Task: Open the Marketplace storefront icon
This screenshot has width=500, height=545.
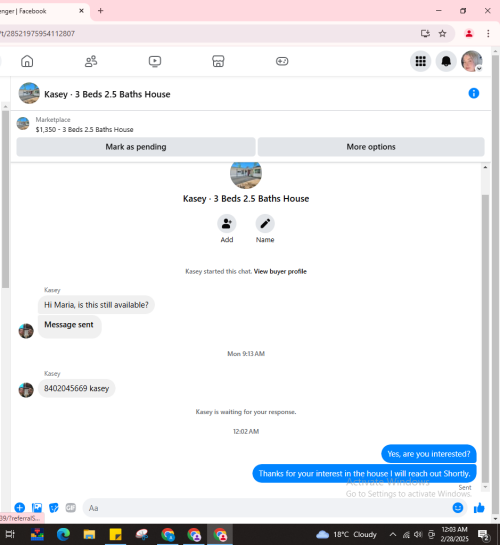Action: click(218, 61)
